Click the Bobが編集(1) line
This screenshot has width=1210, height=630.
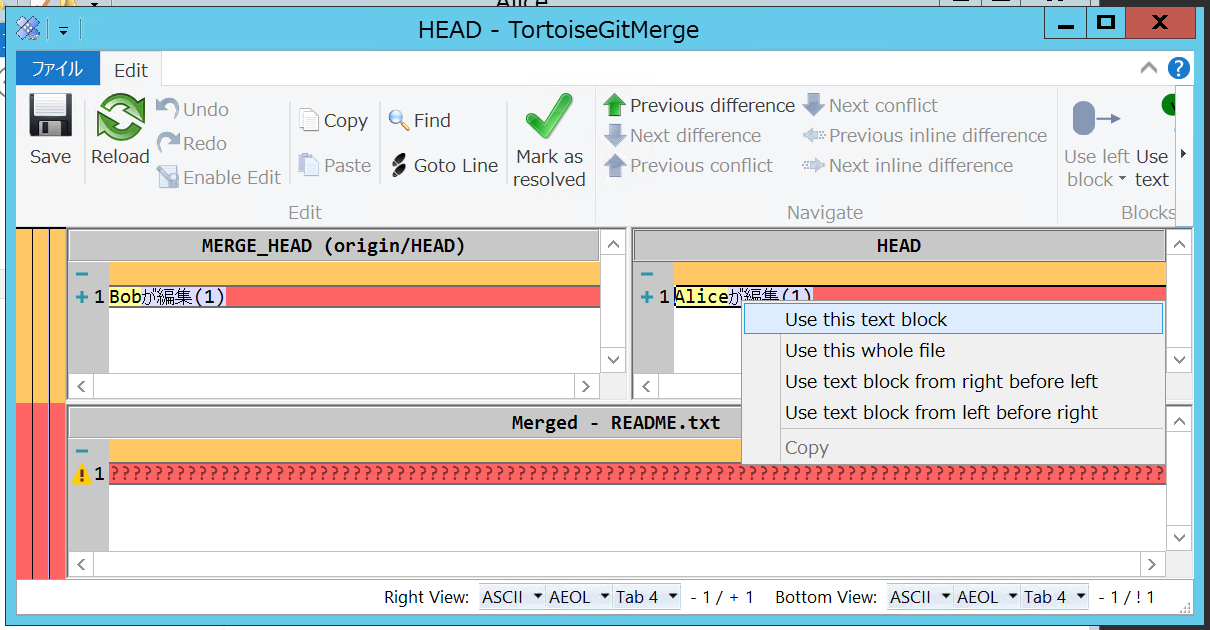[x=355, y=296]
